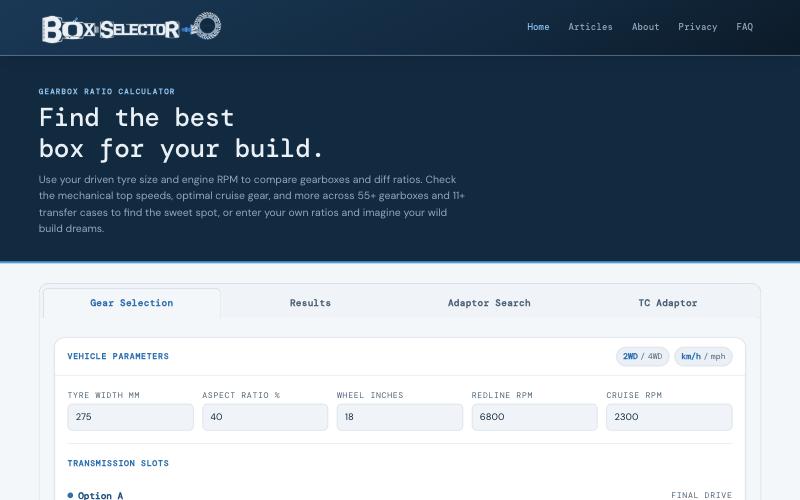This screenshot has height=500, width=800.
Task: Click the intro paragraph beginning 'Use your driven tyre size'
Action: point(252,204)
